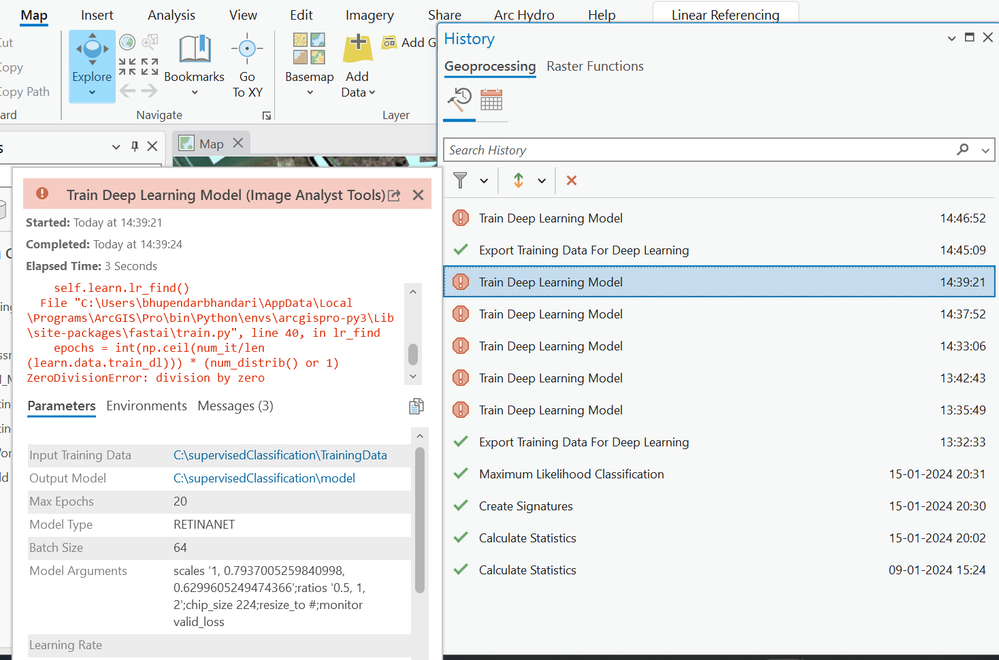
Task: Open the Analysis ribbon tab
Action: coord(171,15)
